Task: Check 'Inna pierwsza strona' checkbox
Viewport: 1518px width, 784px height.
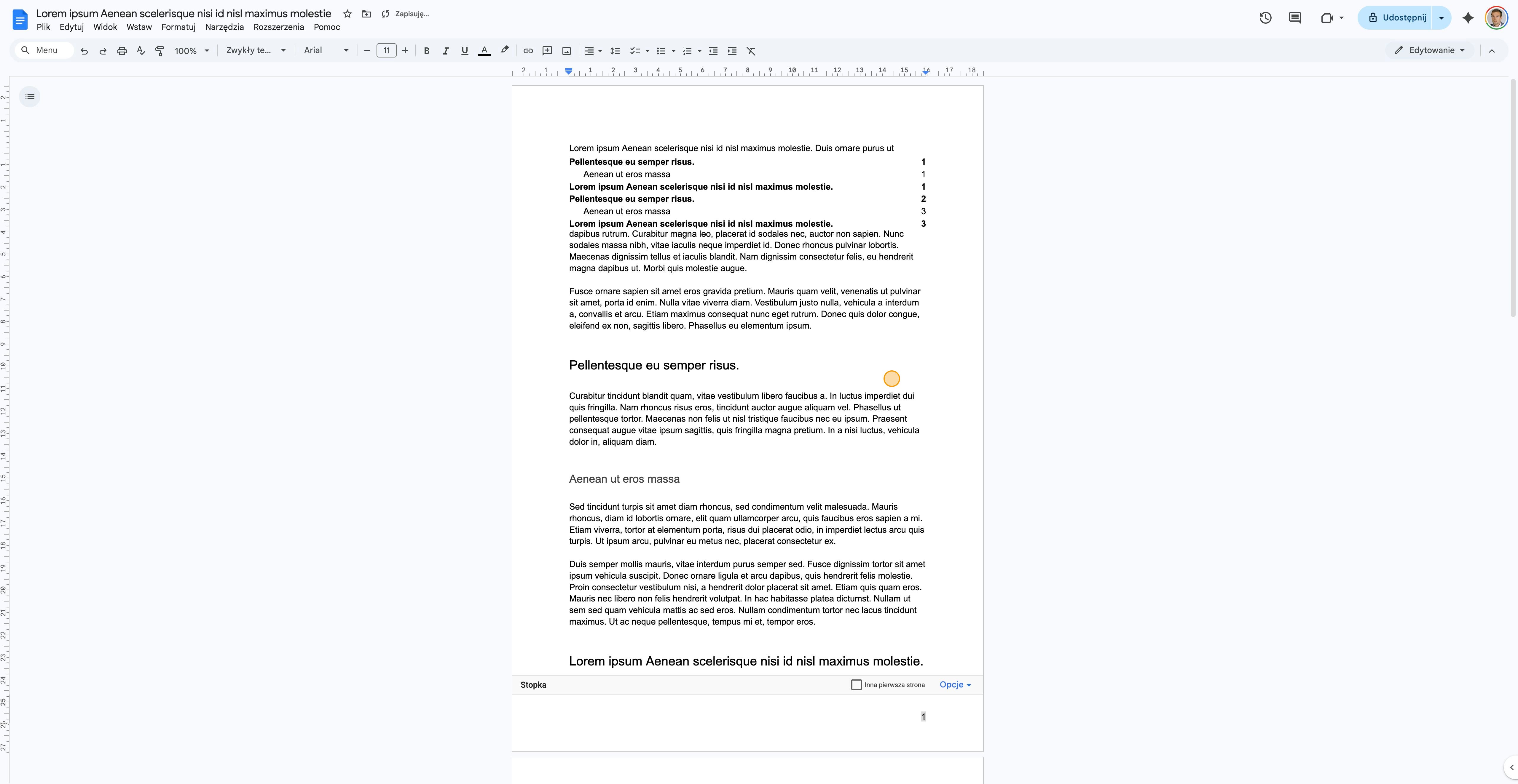Action: [x=856, y=684]
